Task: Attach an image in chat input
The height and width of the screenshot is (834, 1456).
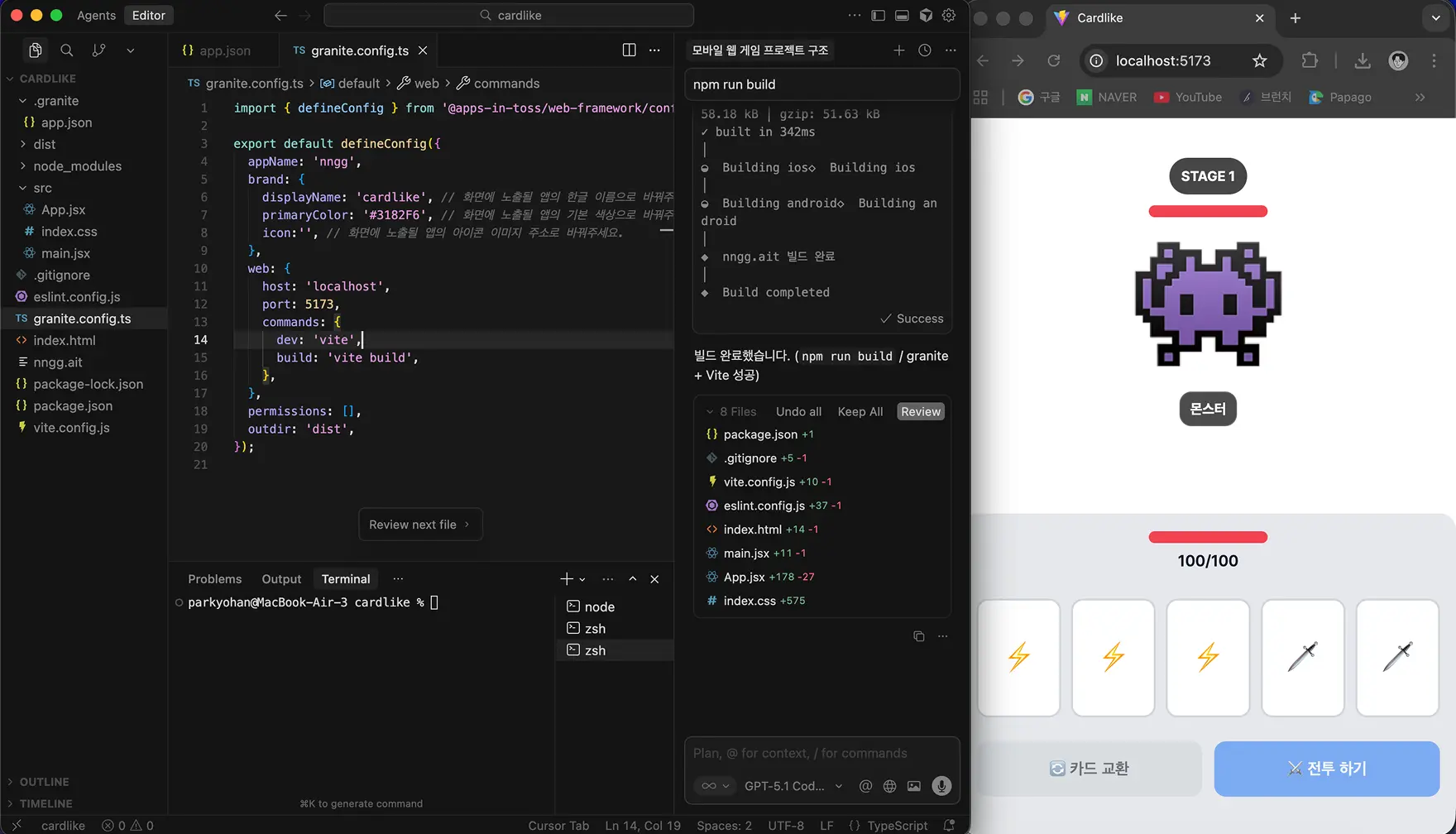Action: (x=913, y=786)
